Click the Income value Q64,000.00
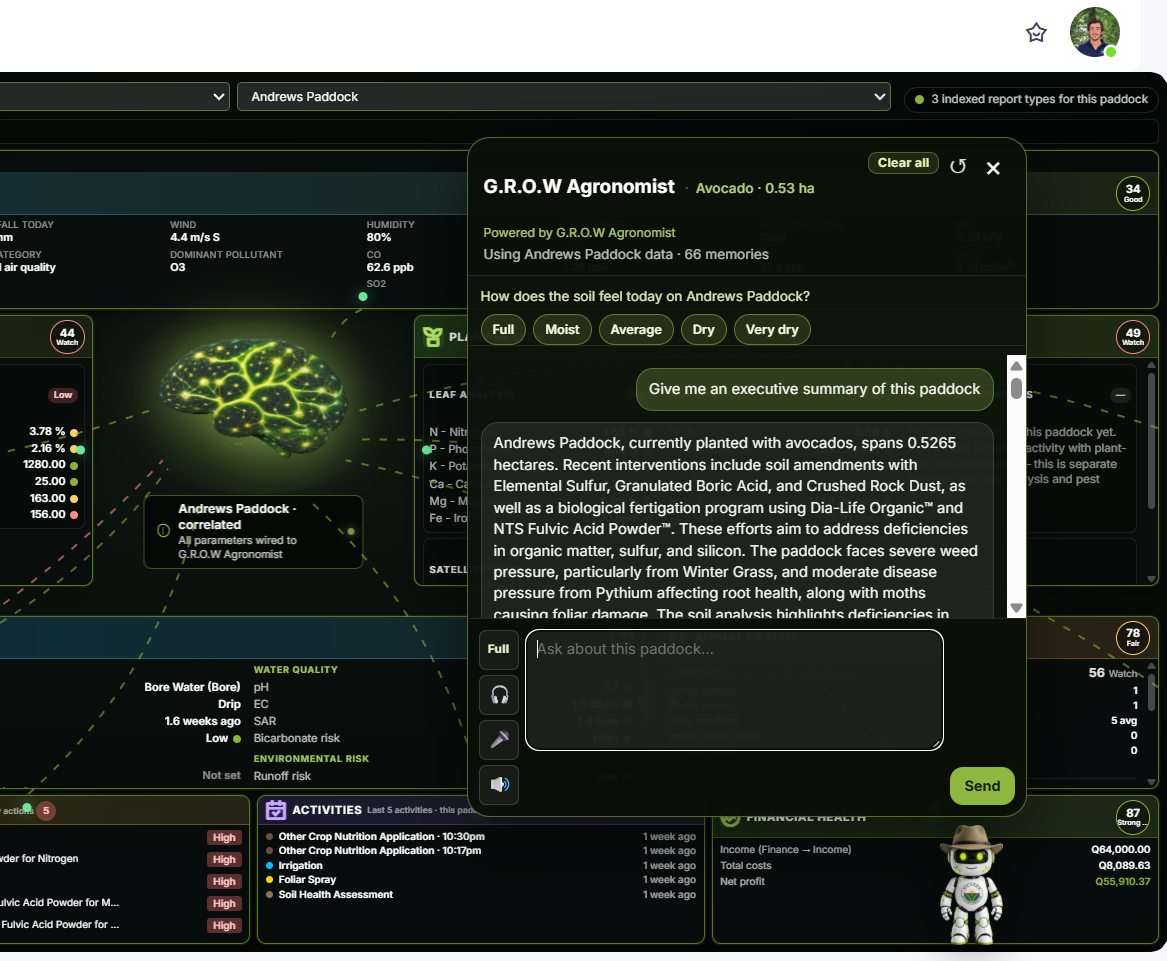Viewport: 1167px width, 961px height. tap(1120, 849)
